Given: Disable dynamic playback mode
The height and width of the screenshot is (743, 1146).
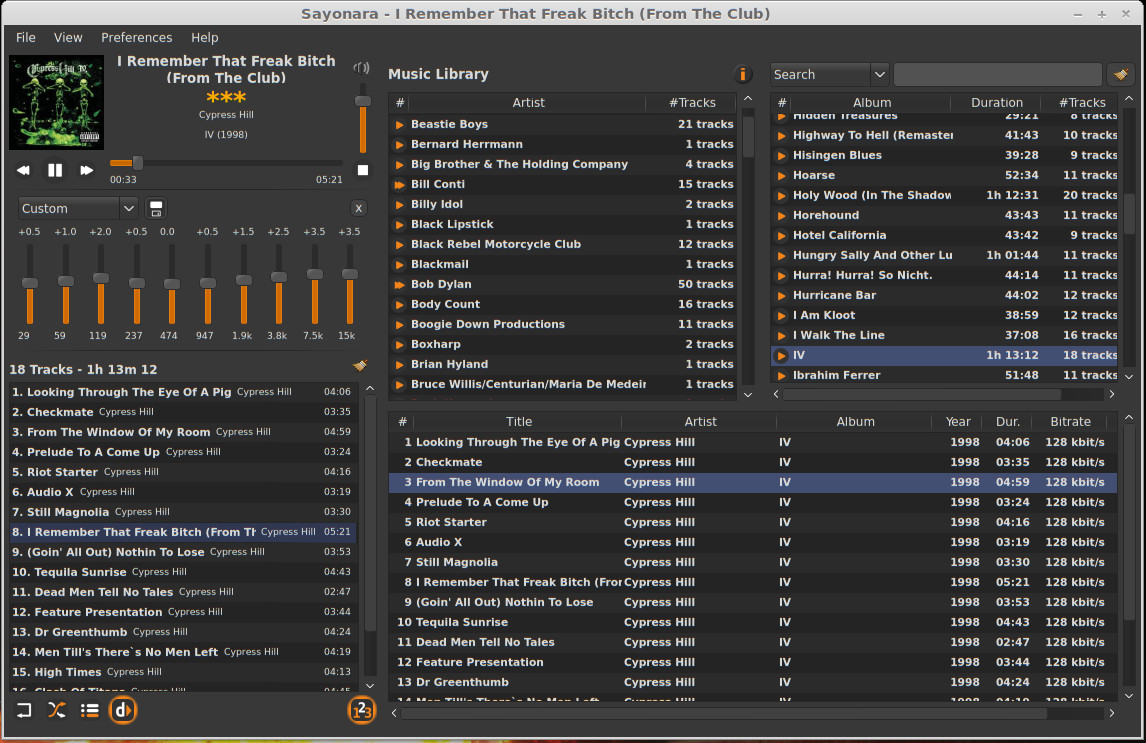Looking at the screenshot, I should (122, 710).
